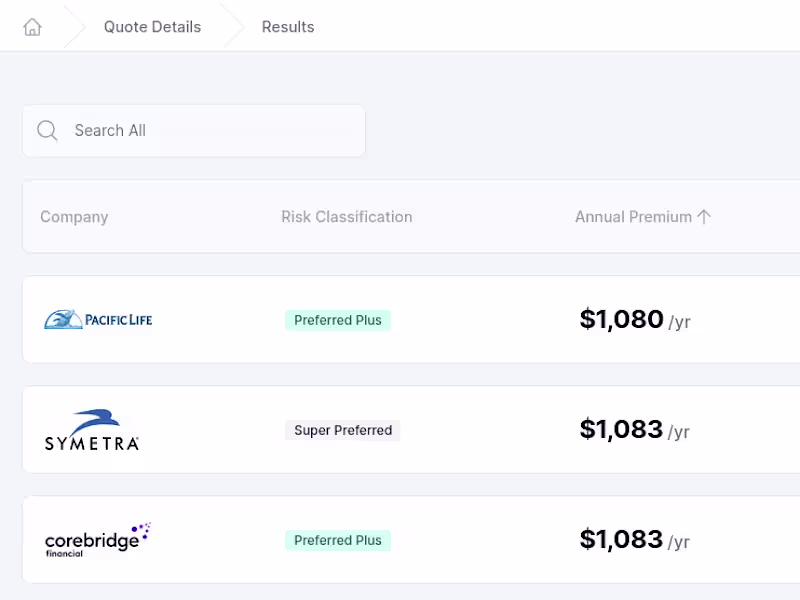Sort by Risk Classification column

(x=346, y=217)
